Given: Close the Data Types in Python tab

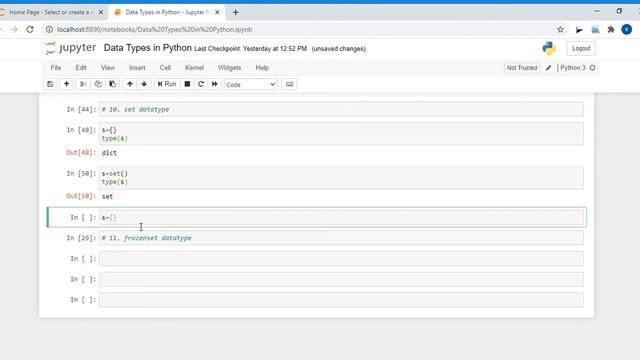Looking at the screenshot, I should coord(217,12).
